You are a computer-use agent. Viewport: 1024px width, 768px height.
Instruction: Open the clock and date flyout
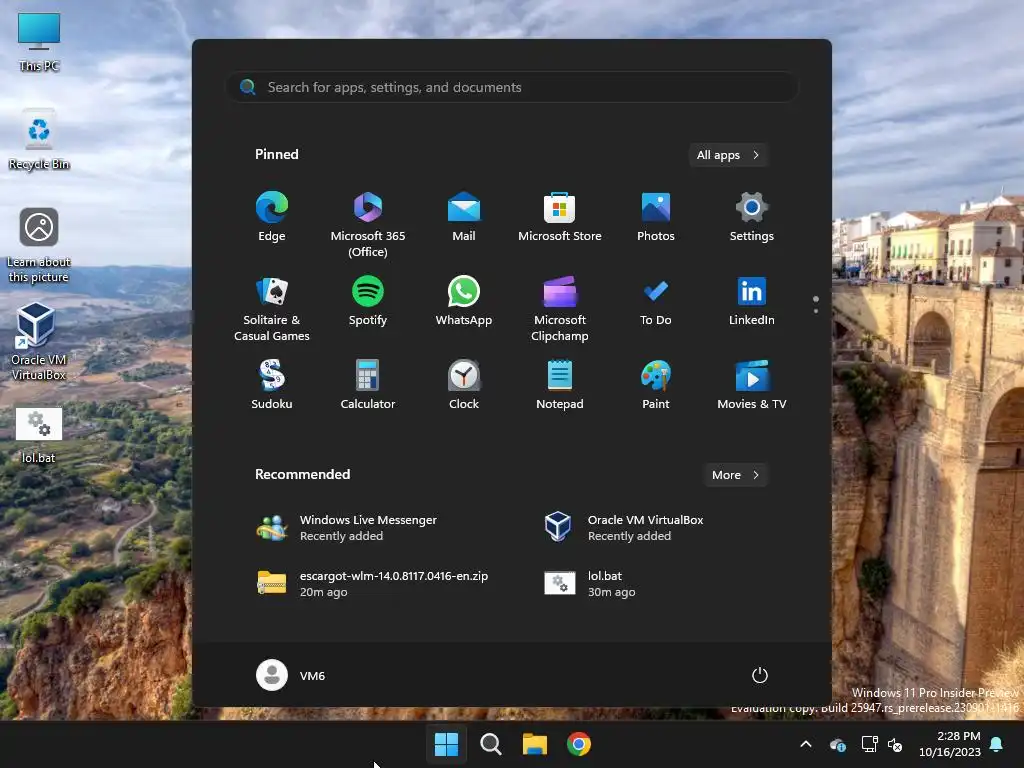point(950,744)
